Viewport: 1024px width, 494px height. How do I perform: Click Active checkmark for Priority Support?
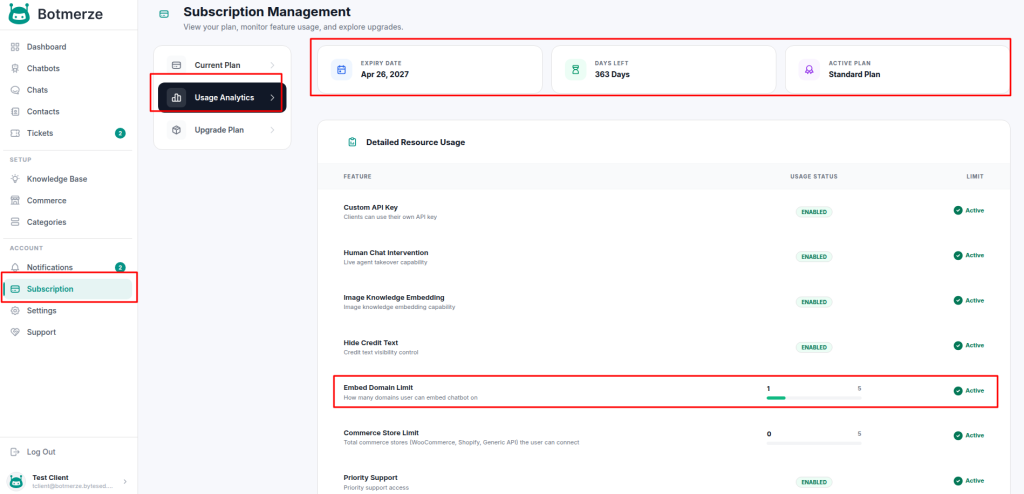(958, 480)
